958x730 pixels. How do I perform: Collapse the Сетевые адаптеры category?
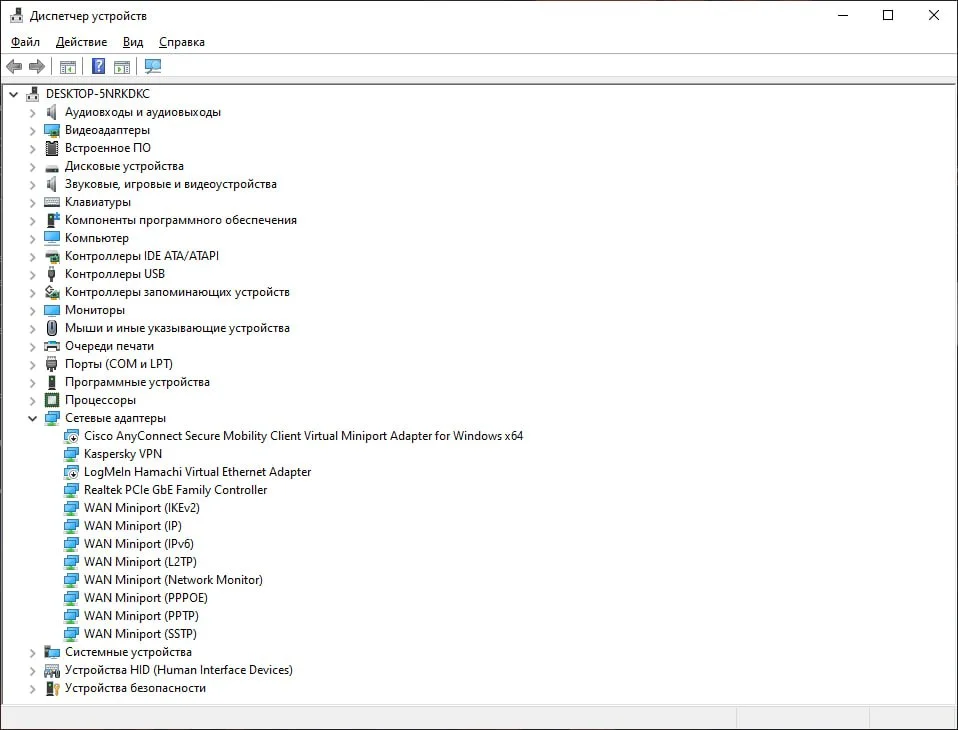pos(32,418)
